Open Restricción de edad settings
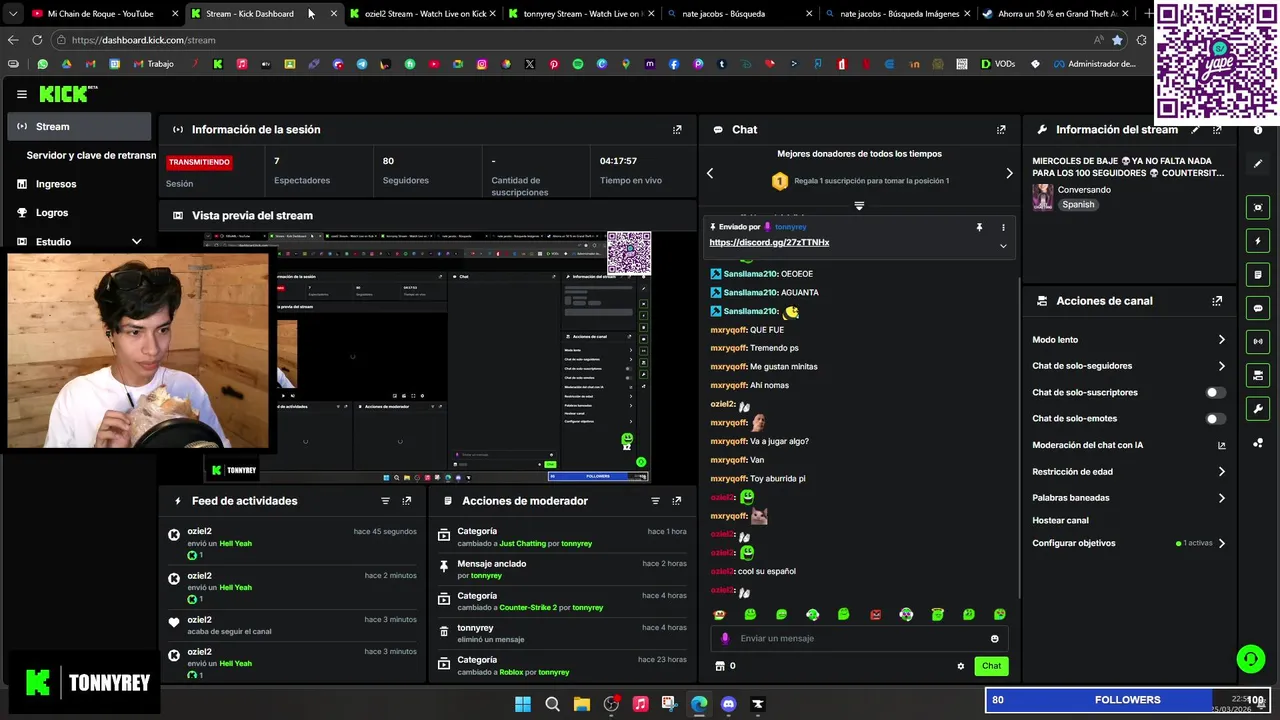 1129,472
